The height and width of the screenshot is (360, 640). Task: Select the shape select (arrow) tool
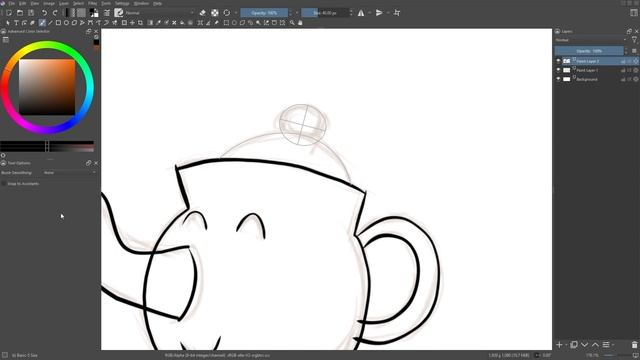(x=8, y=23)
